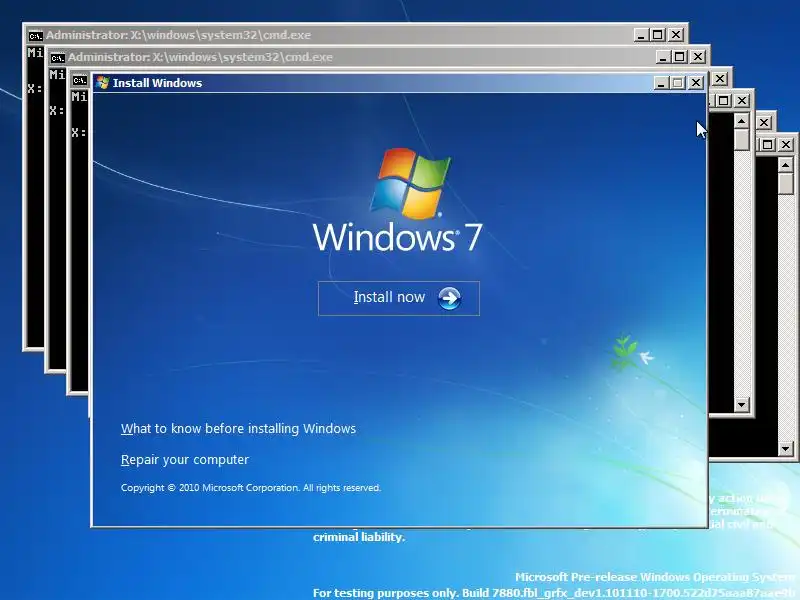Minimize the second cascaded cmd.exe window

(x=663, y=57)
